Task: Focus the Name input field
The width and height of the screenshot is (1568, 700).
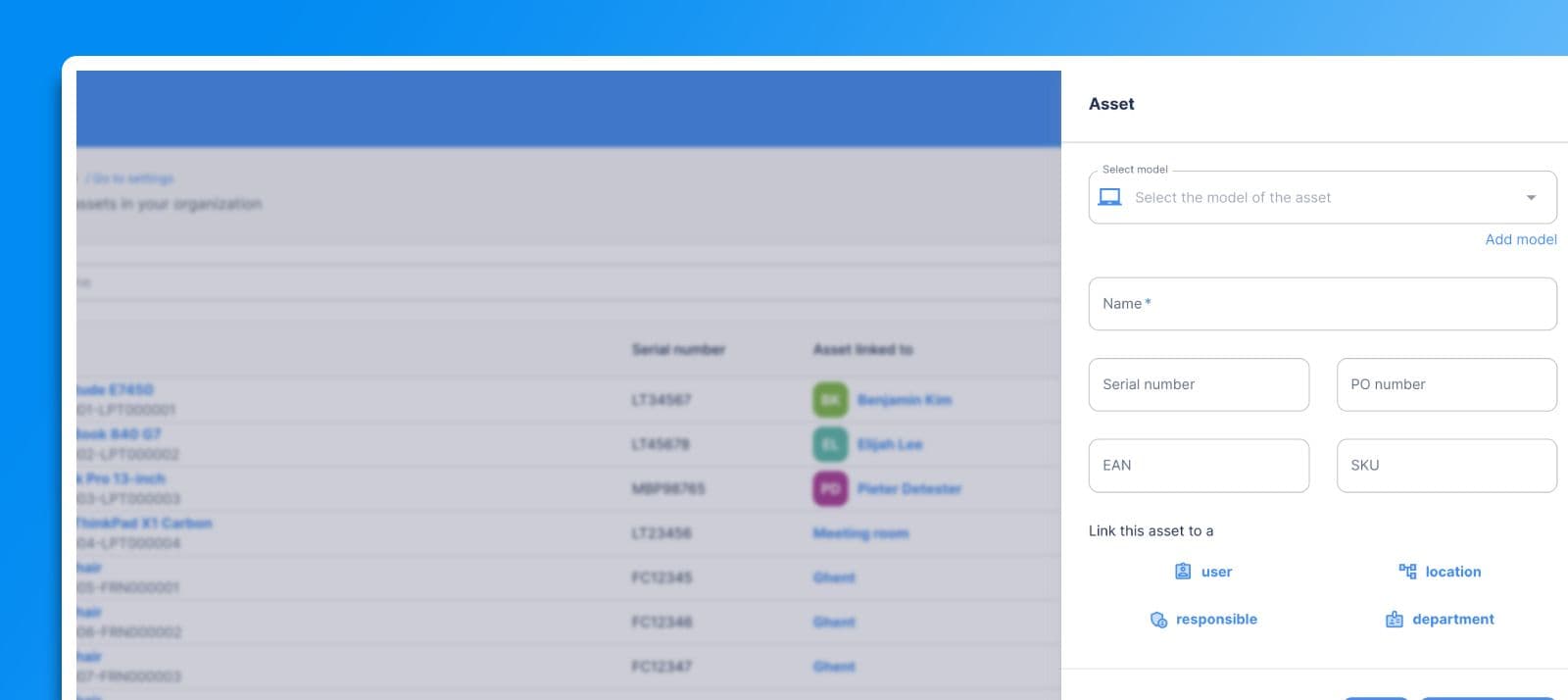Action: (x=1322, y=304)
